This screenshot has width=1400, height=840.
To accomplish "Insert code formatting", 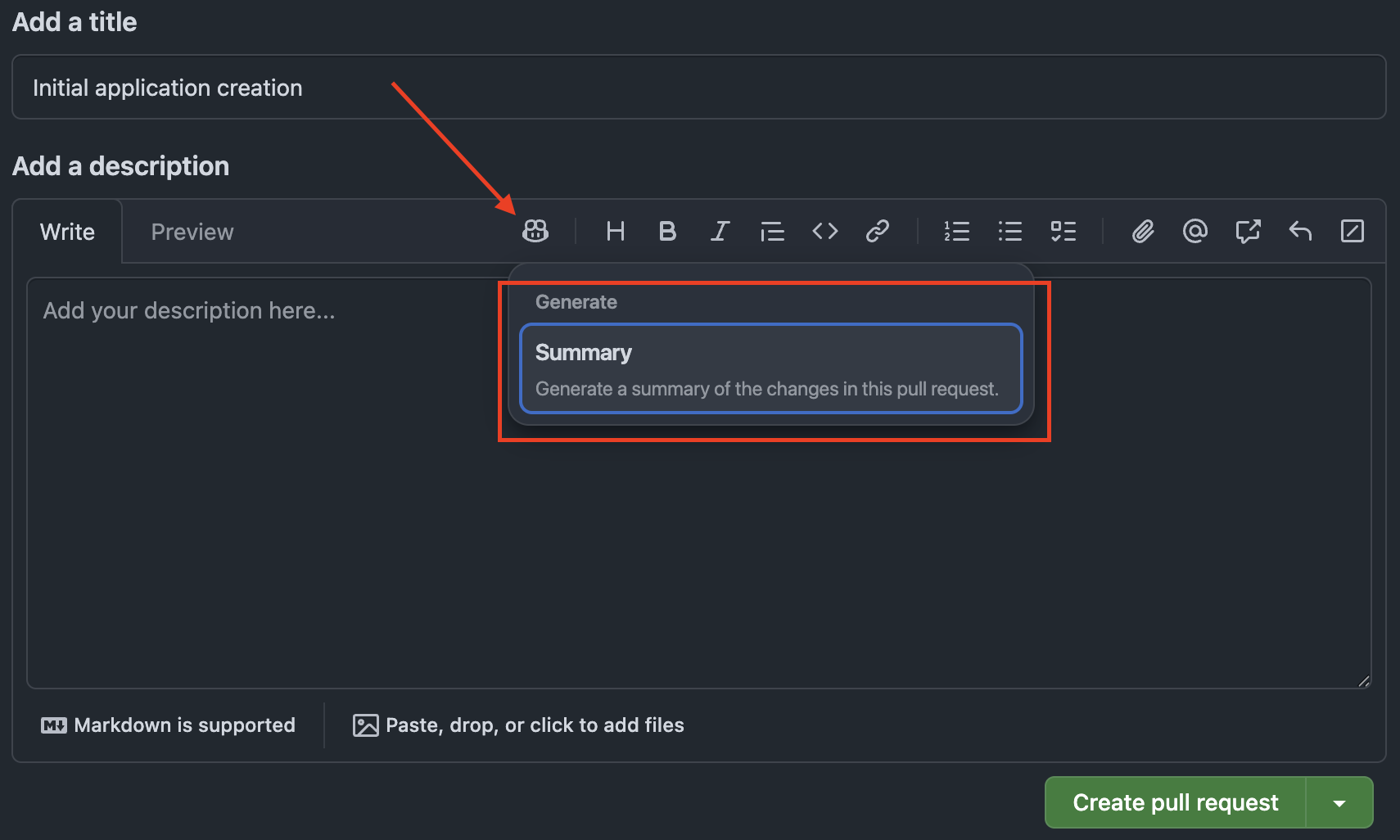I will 824,232.
